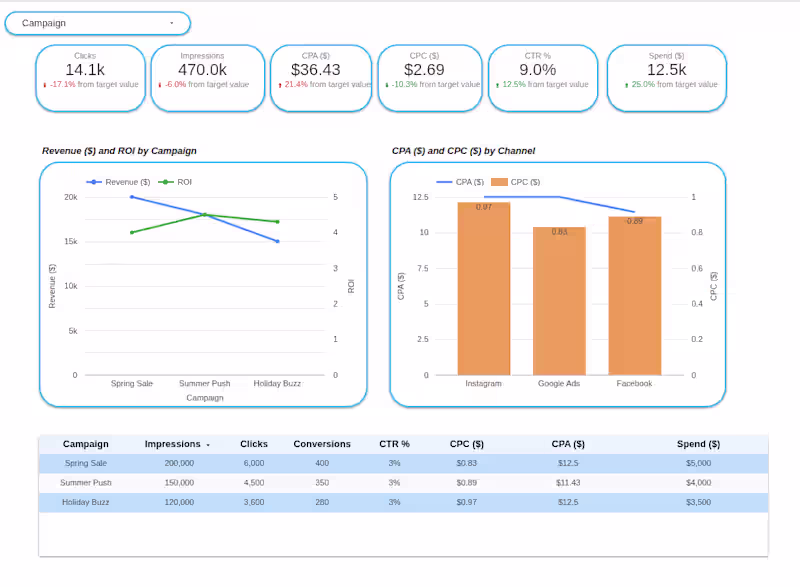Image resolution: width=800 pixels, height=587 pixels.
Task: Click the CPA and CPC by Channel title
Action: (463, 151)
